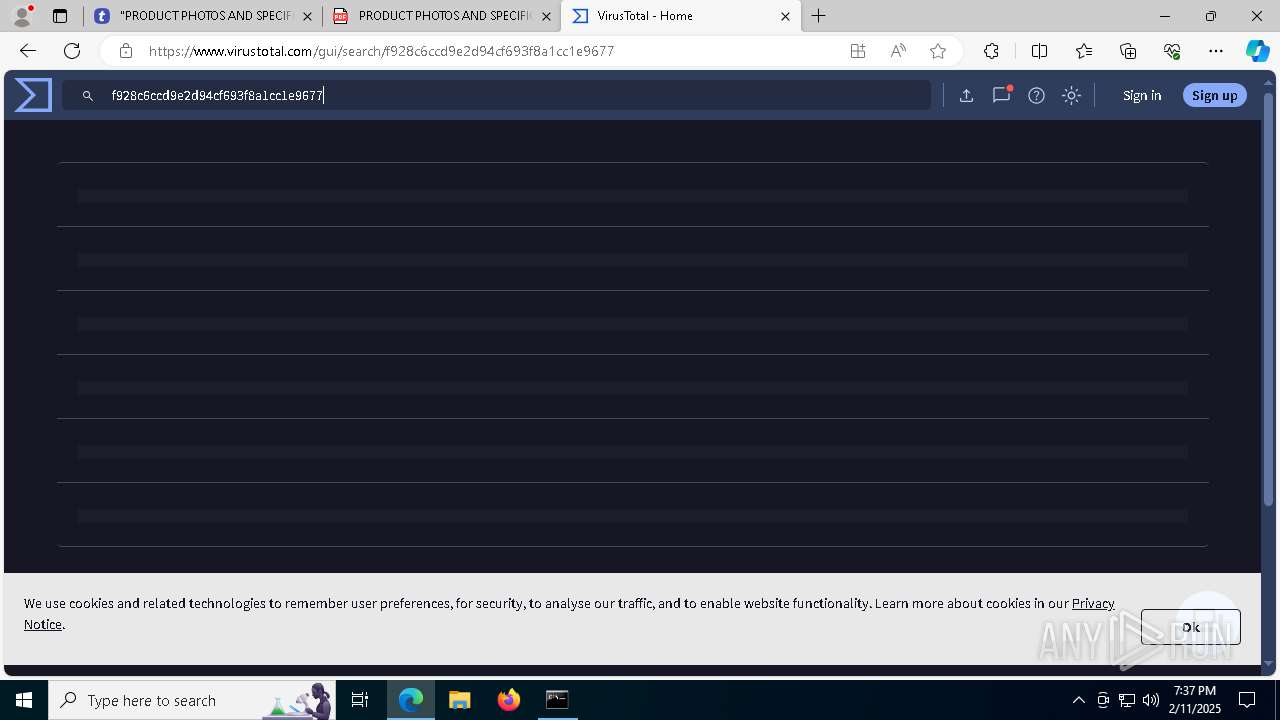Focus the VirusTotal hash search field

(x=497, y=95)
